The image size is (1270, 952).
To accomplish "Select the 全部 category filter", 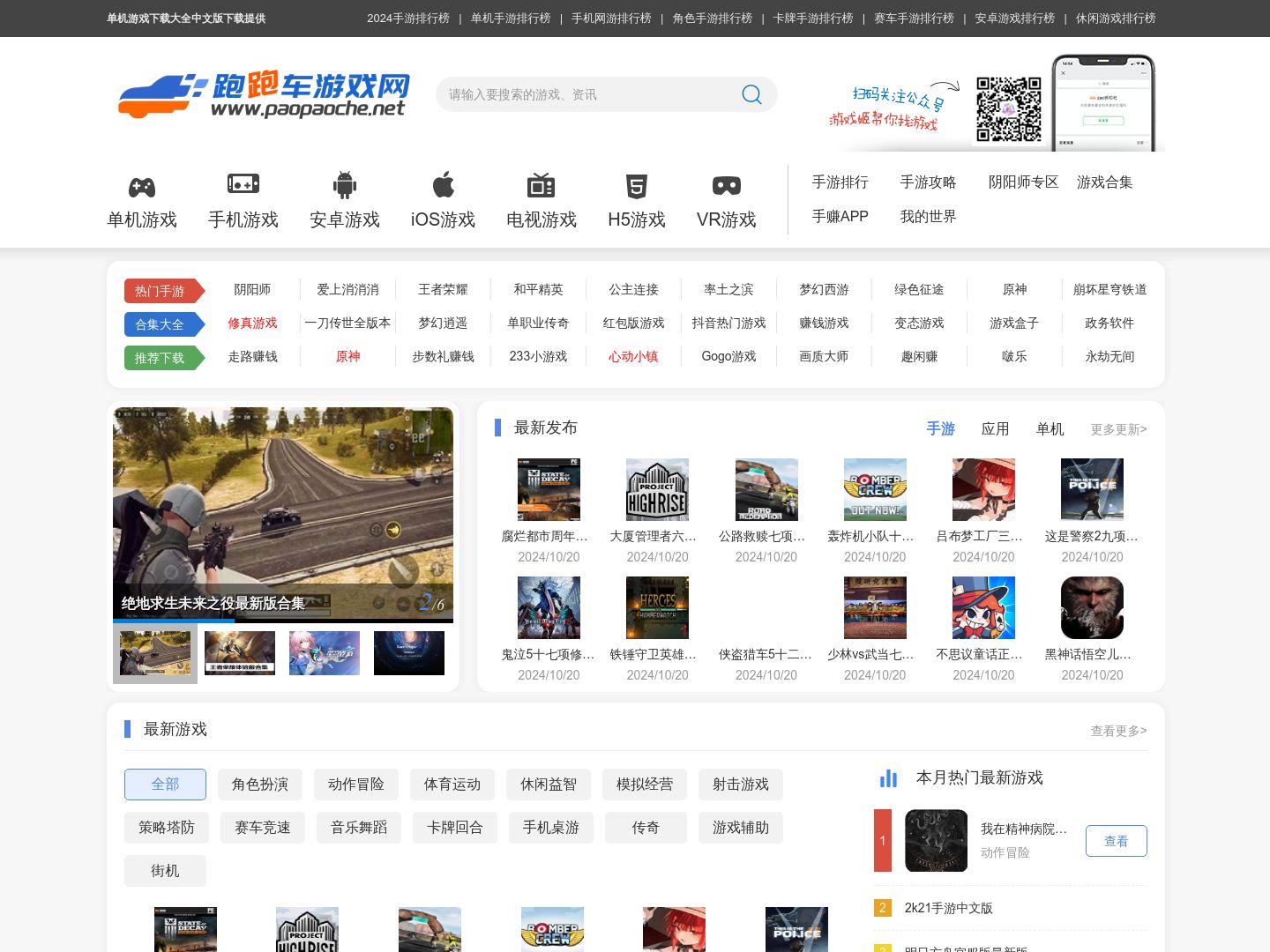I will point(165,785).
